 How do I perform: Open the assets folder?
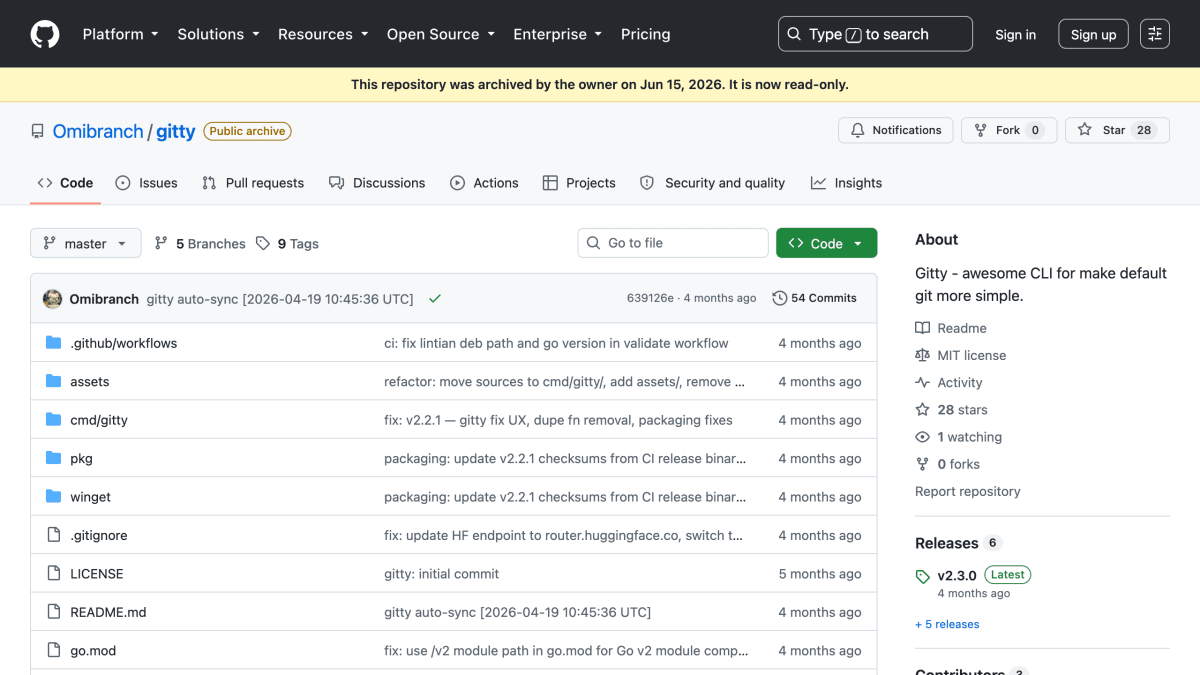89,382
